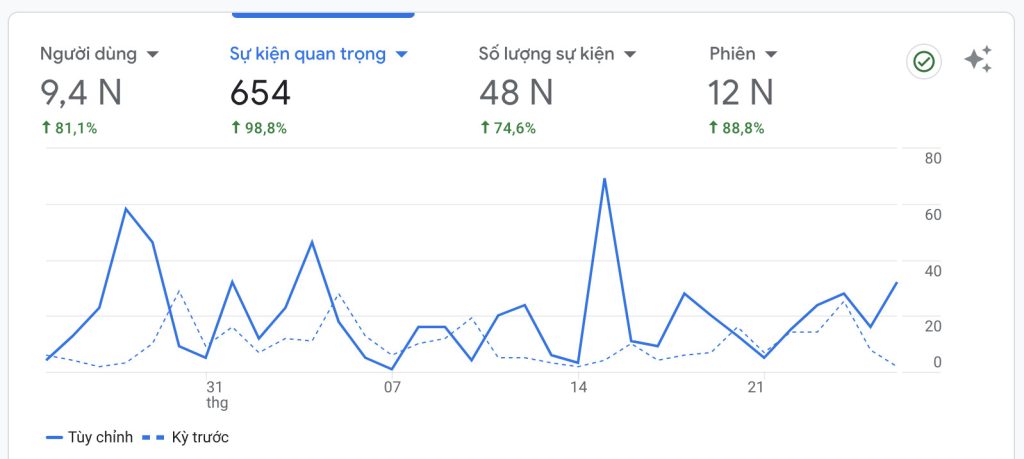Click the 9,4 N users value
Image resolution: width=1024 pixels, height=459 pixels.
click(x=81, y=93)
